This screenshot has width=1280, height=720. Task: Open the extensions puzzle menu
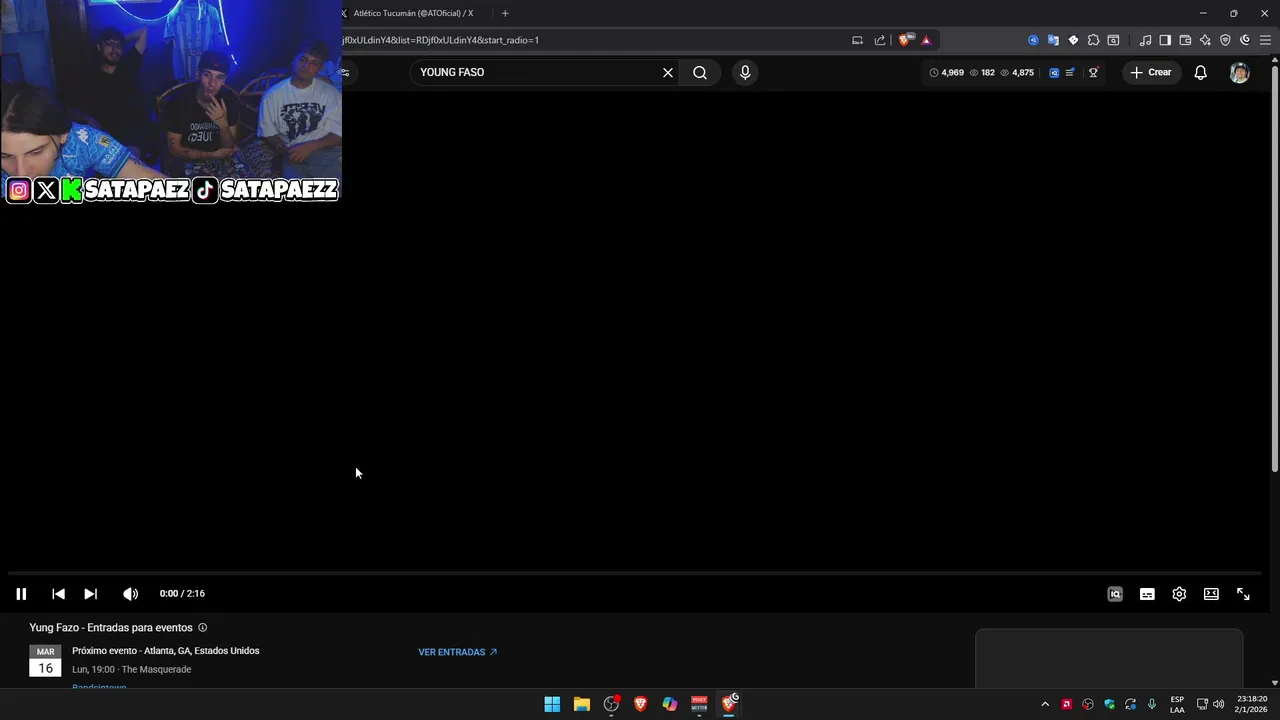(x=1093, y=40)
